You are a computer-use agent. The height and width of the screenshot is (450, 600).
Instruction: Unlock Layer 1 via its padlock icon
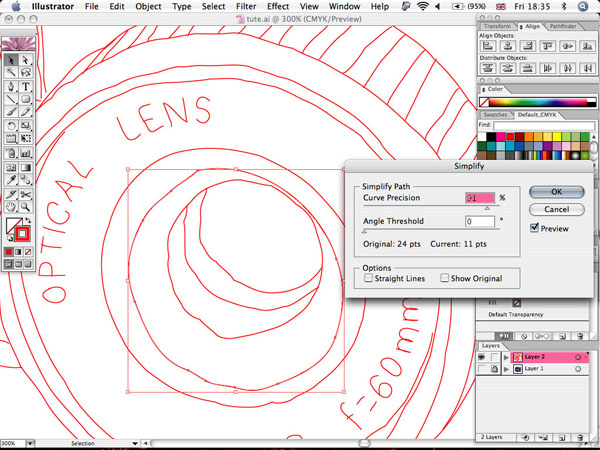click(x=494, y=368)
